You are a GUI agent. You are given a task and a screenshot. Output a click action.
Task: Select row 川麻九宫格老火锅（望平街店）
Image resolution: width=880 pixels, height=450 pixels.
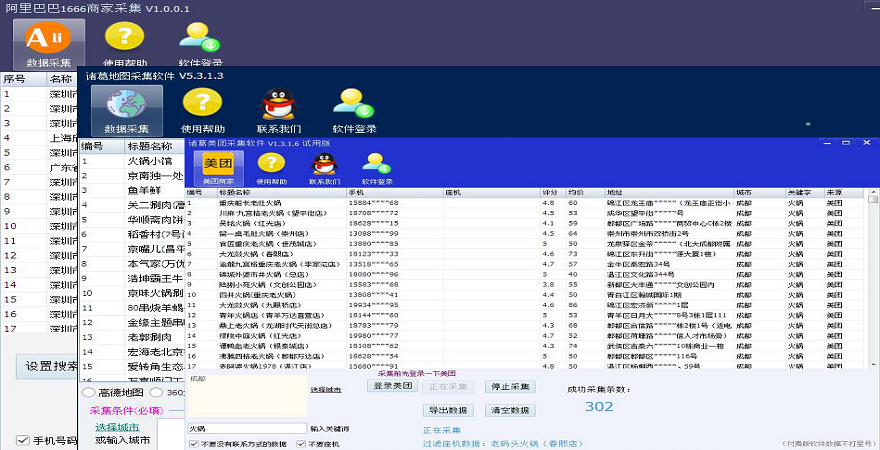[x=525, y=213]
